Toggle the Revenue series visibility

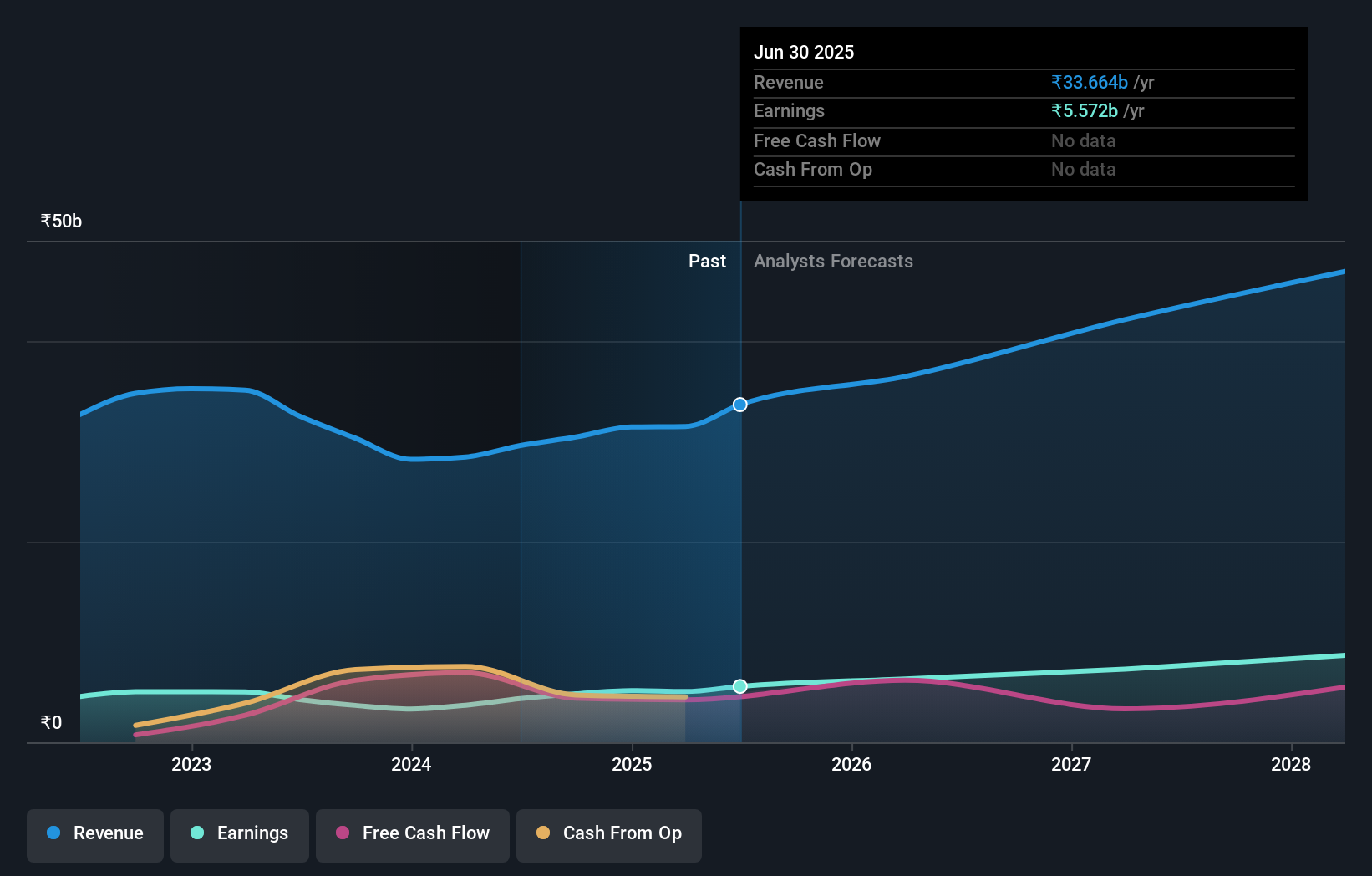point(94,835)
